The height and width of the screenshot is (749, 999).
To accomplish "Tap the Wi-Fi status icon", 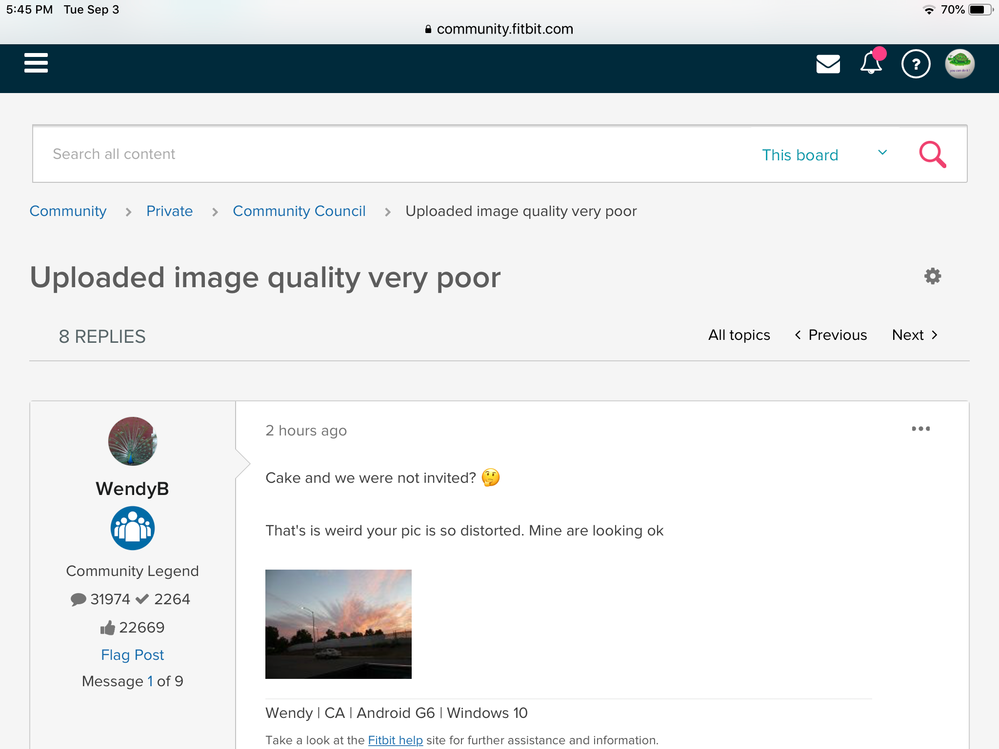I will 929,10.
